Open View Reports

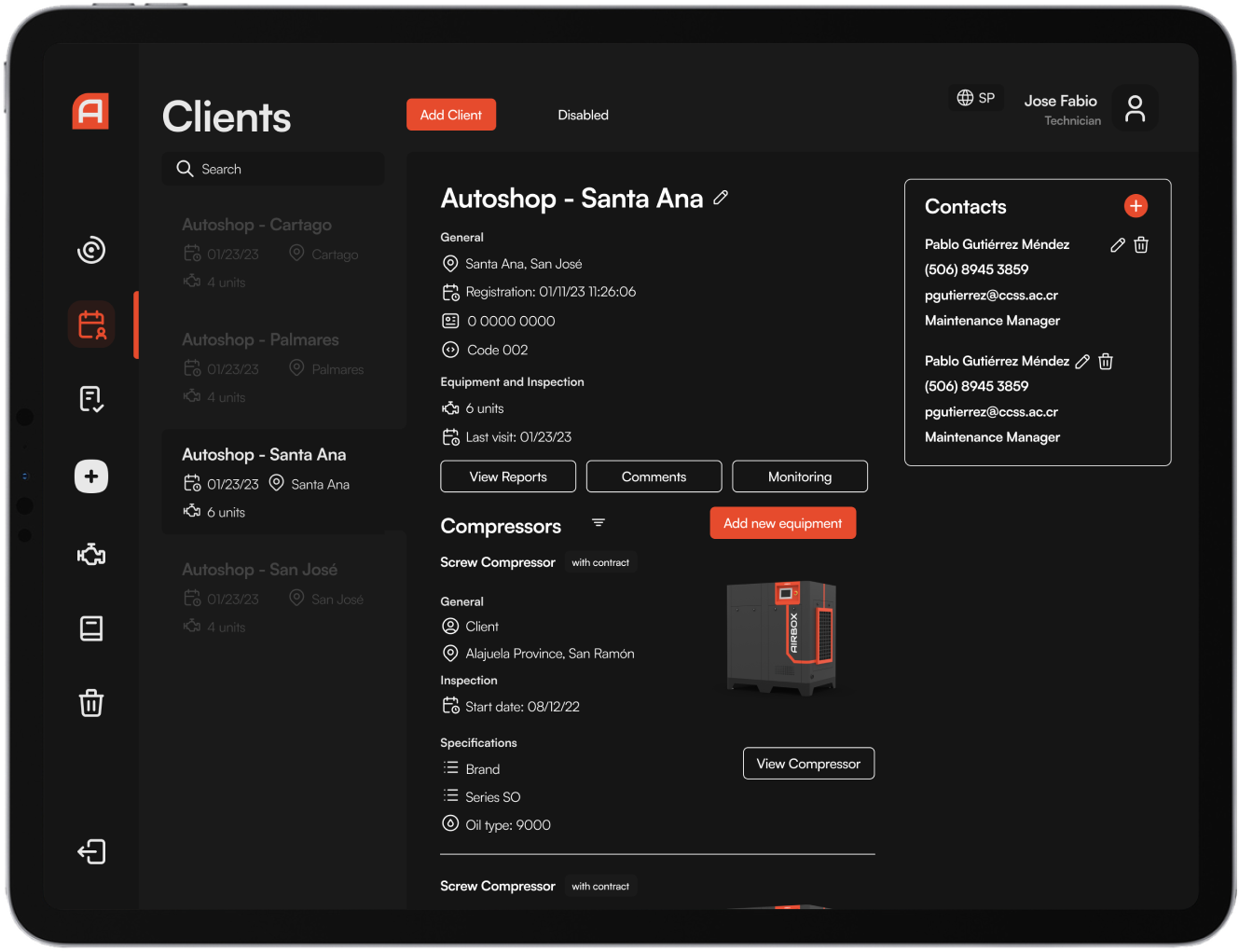[x=508, y=476]
